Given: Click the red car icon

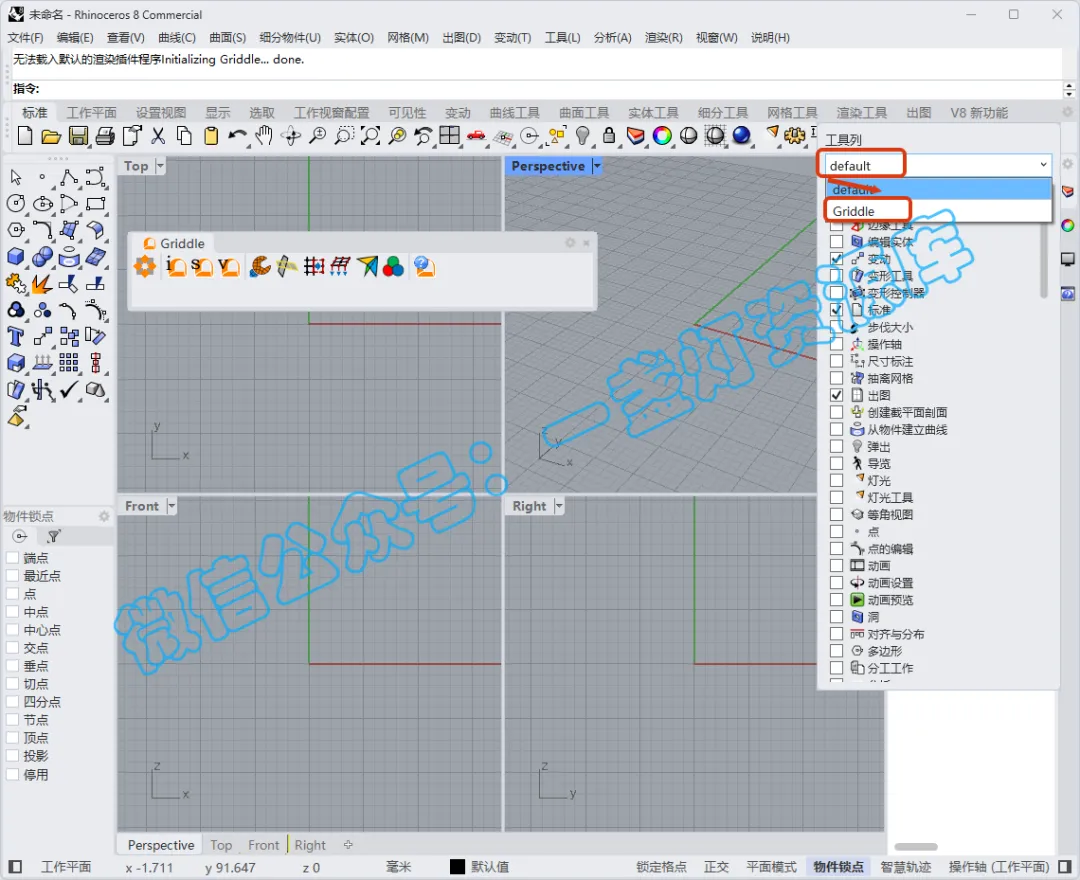Looking at the screenshot, I should pos(476,136).
